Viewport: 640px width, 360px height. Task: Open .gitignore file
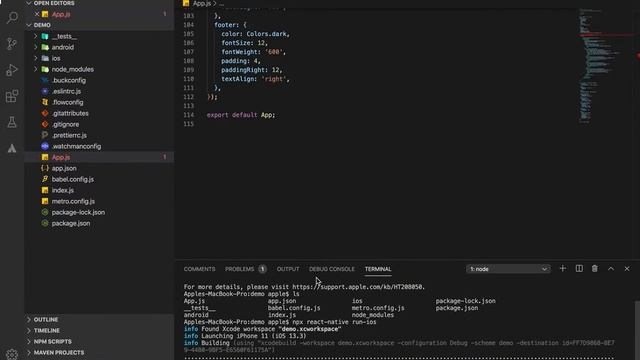coord(99,124)
